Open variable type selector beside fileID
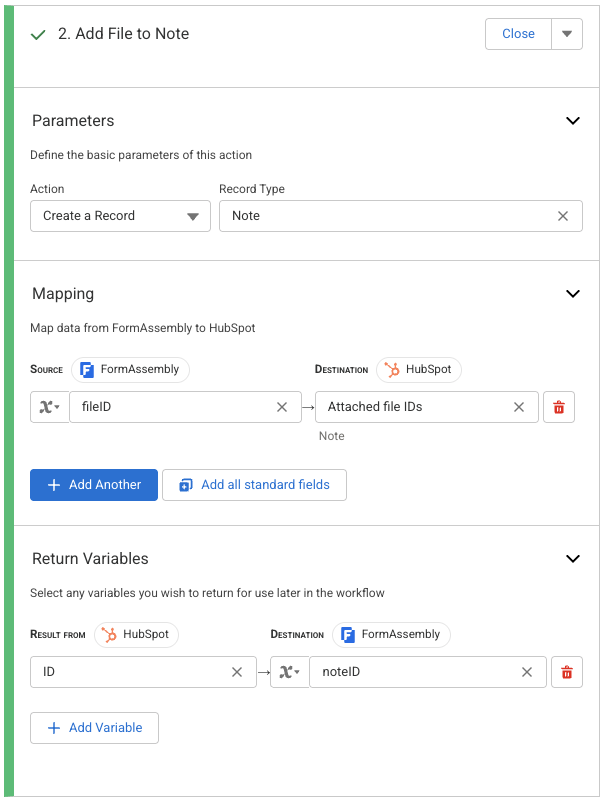The image size is (605, 803). pyautogui.click(x=50, y=407)
